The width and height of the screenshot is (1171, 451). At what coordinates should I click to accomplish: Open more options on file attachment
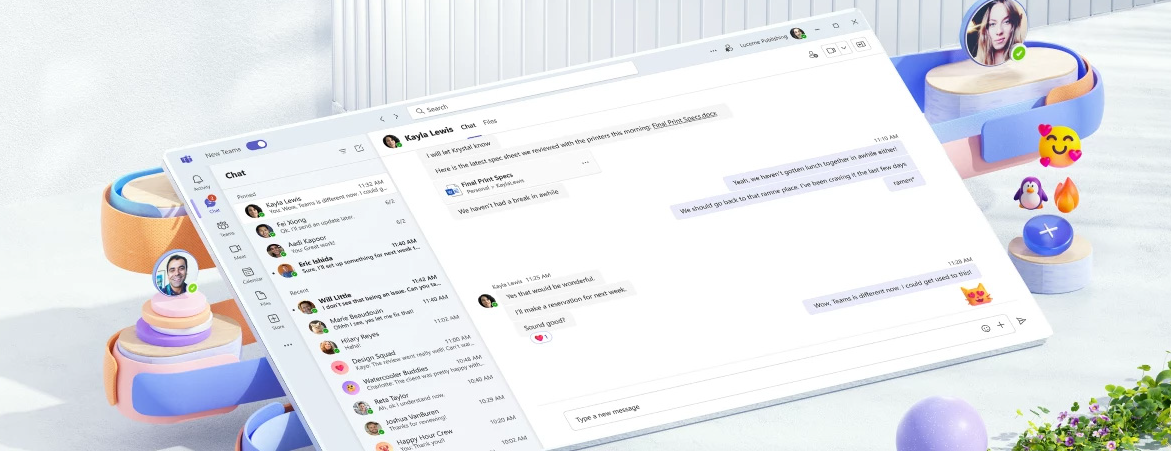tap(586, 162)
